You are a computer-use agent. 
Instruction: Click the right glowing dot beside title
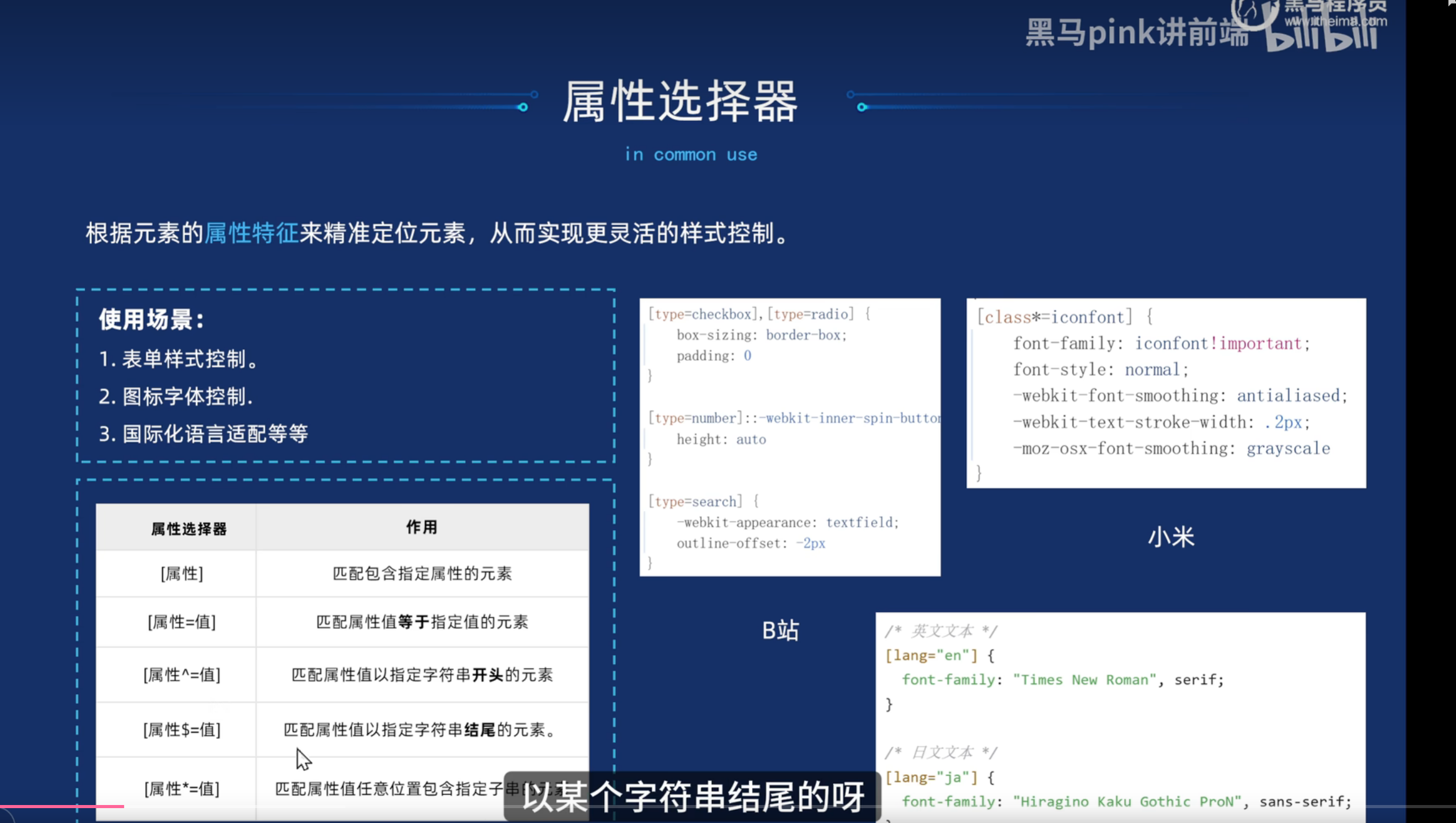[x=862, y=107]
